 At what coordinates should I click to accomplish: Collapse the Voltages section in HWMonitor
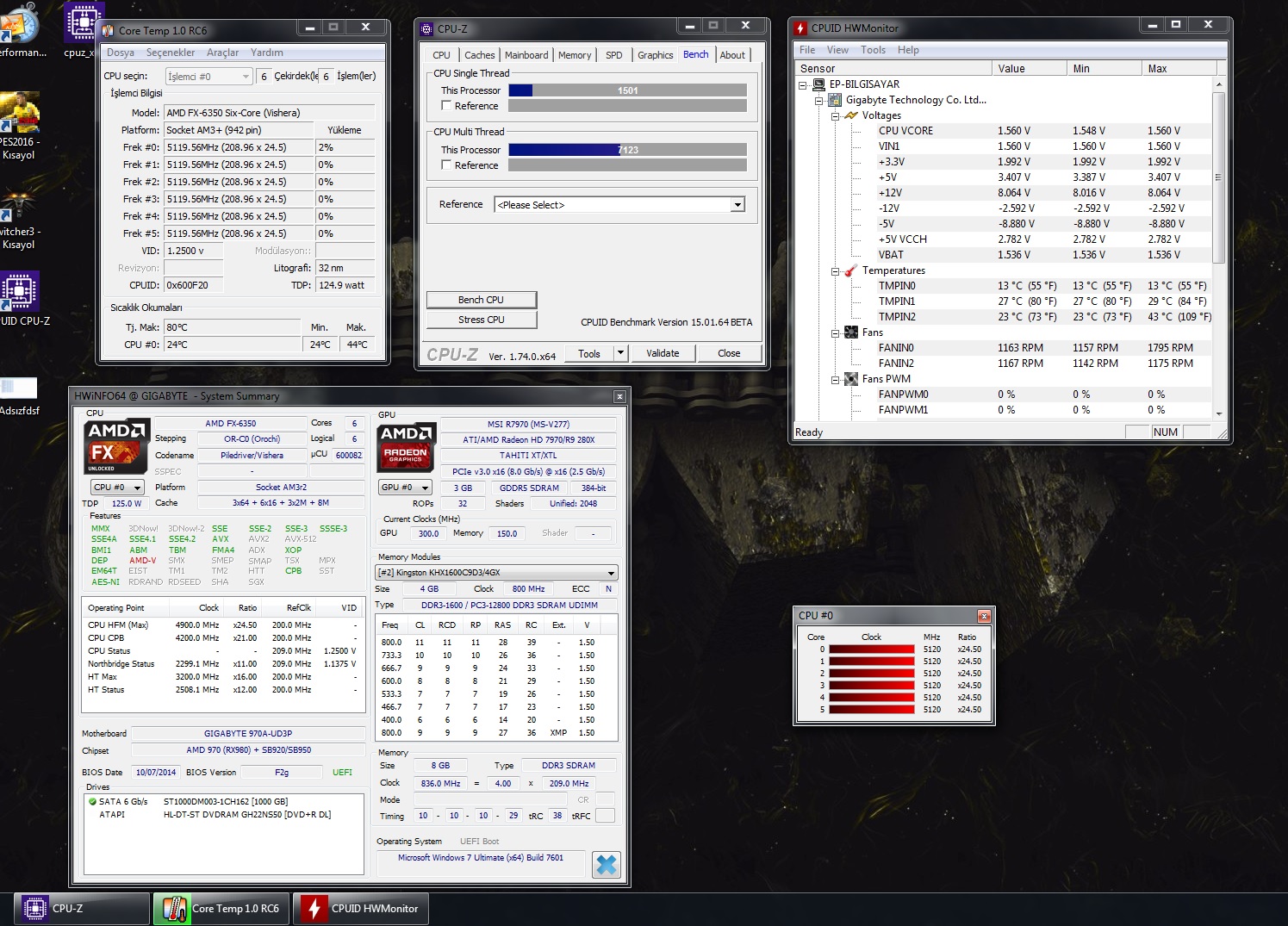[x=835, y=116]
